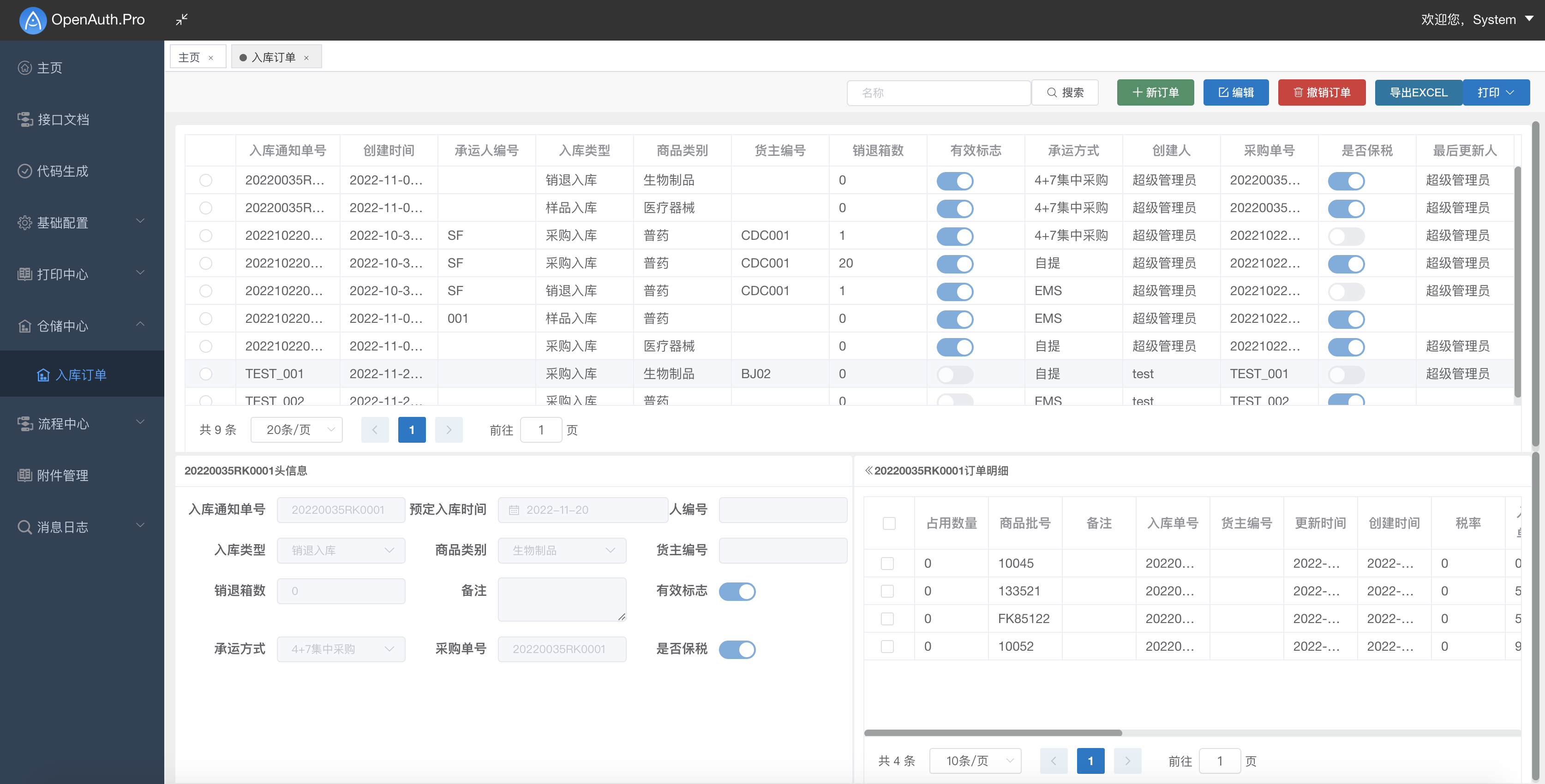The image size is (1545, 784).
Task: Open the 打印 dropdown button
Action: 1496,92
